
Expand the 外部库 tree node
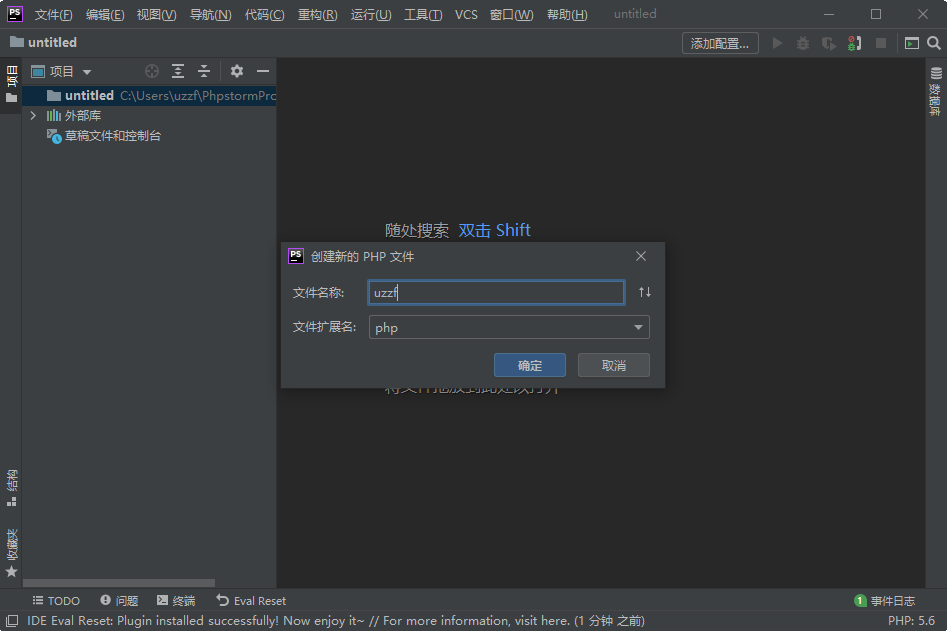[x=33, y=115]
